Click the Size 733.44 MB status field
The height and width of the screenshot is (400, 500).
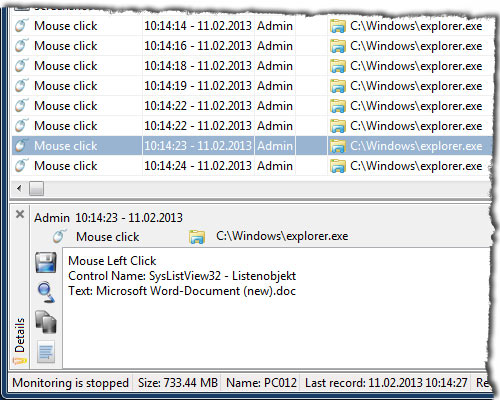[178, 383]
